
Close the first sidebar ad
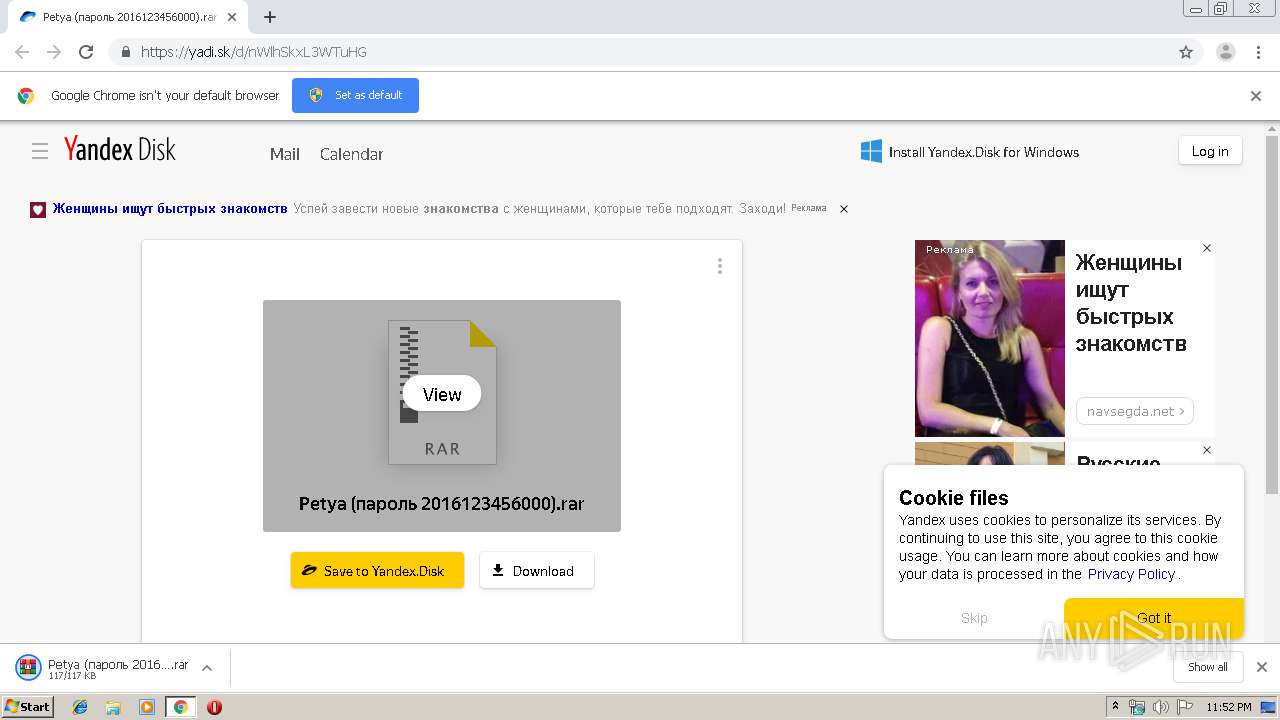point(1207,248)
